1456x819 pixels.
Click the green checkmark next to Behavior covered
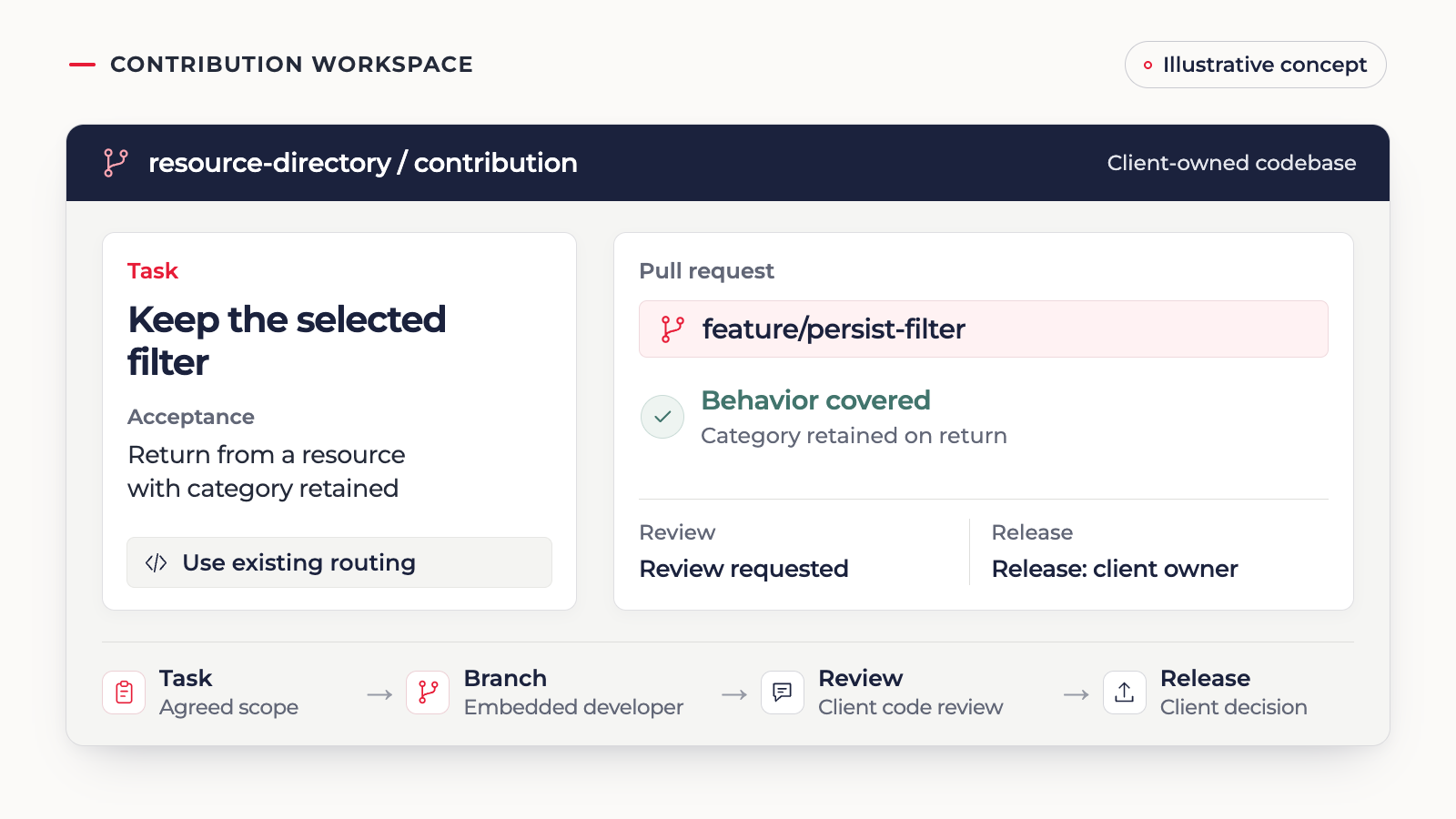[x=662, y=417]
